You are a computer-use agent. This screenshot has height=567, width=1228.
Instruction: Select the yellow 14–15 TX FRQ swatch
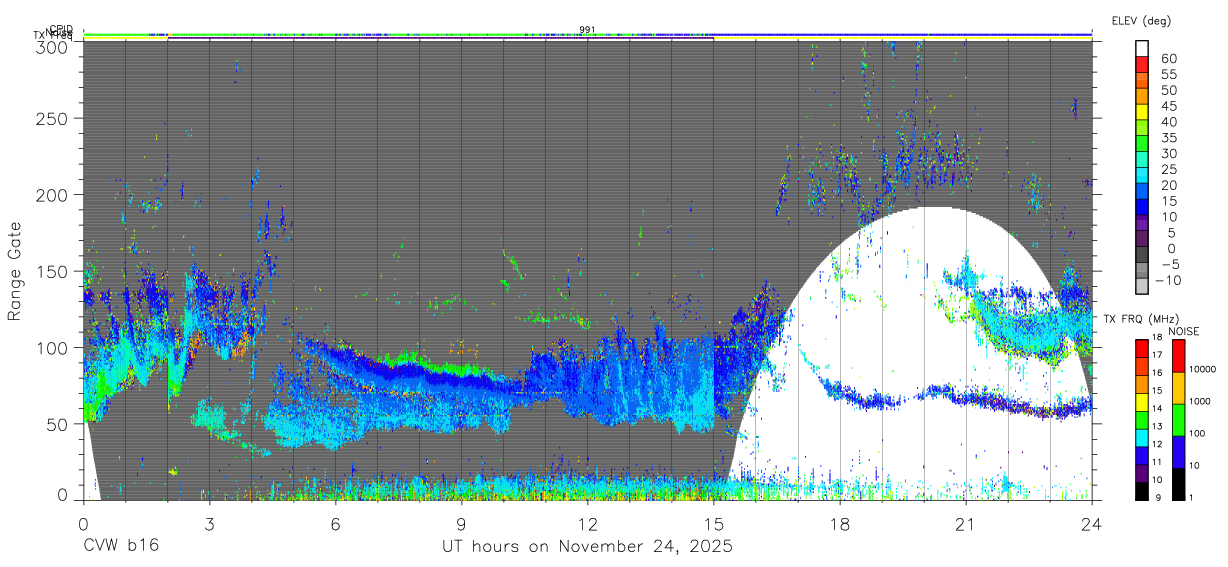point(1143,401)
